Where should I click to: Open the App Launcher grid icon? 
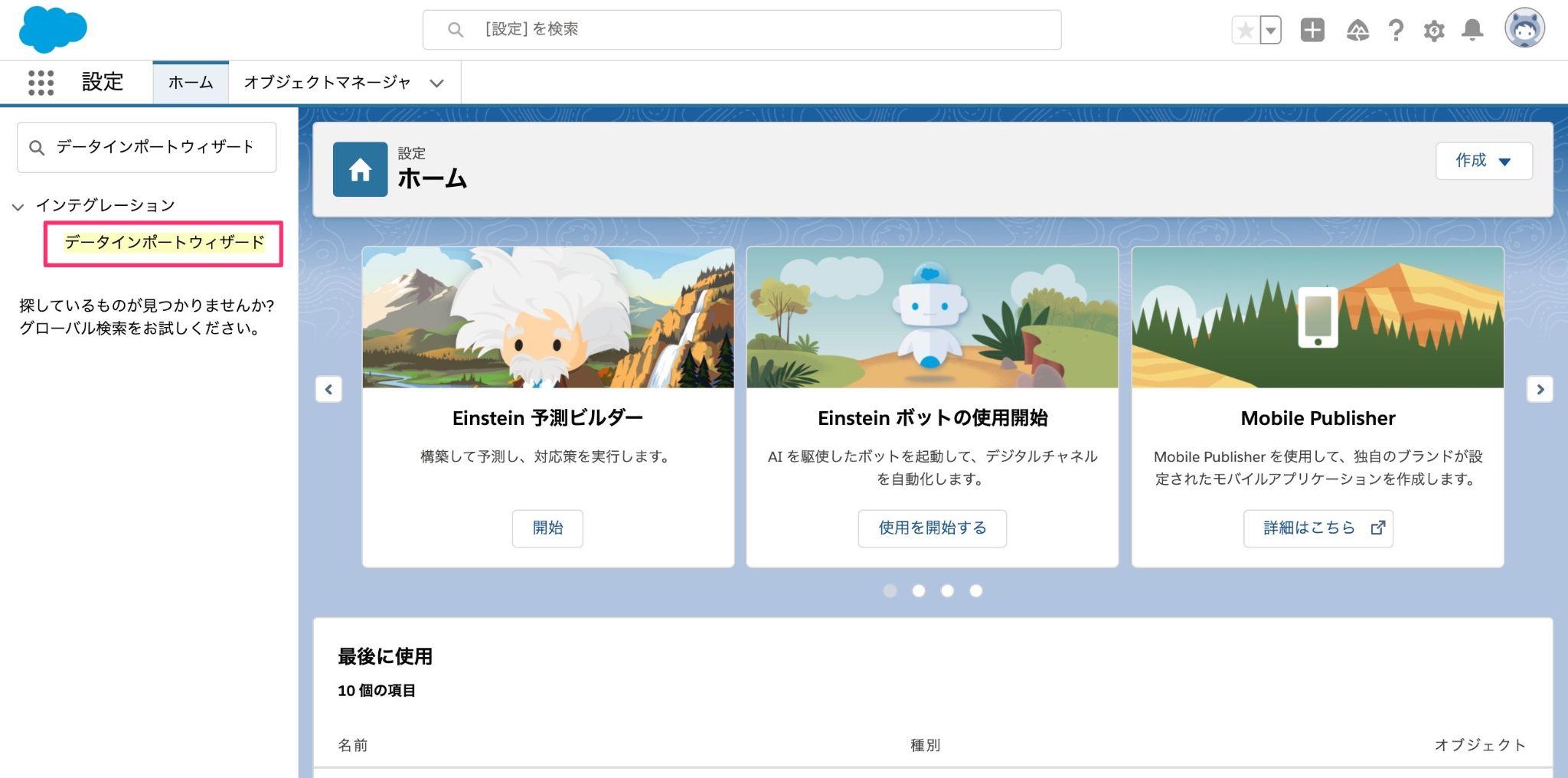(41, 83)
